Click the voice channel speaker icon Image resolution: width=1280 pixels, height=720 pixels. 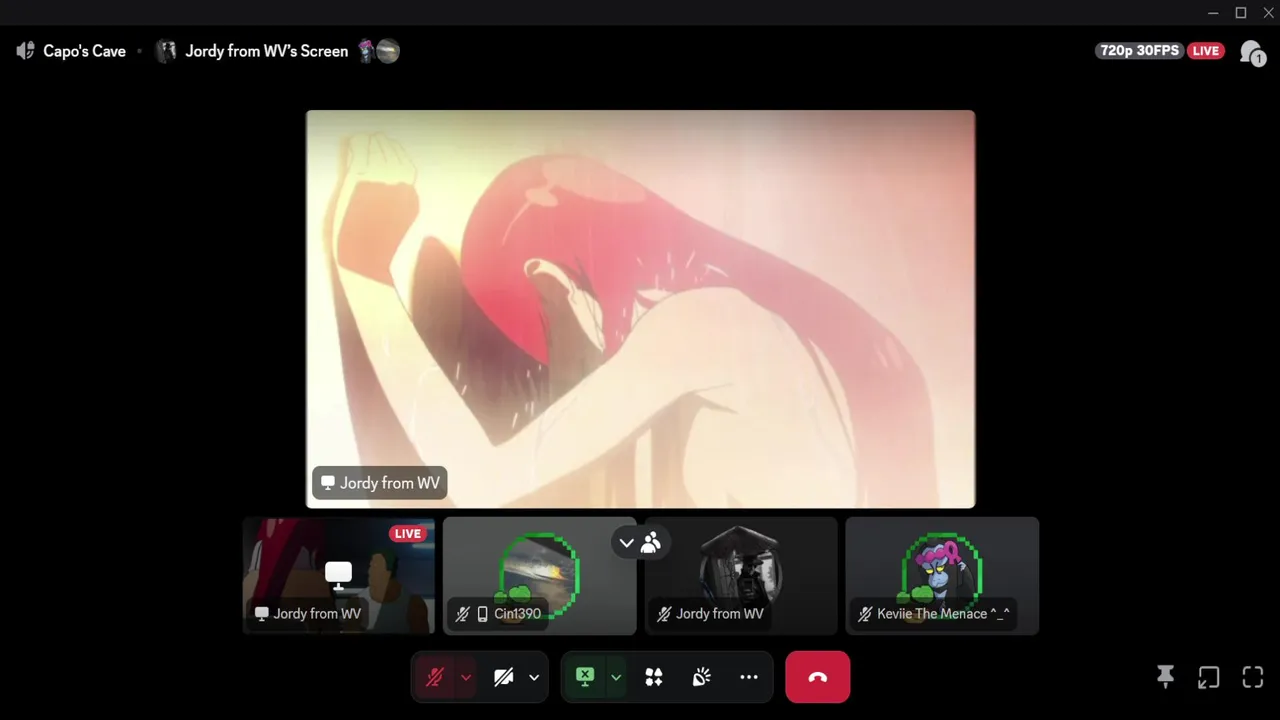point(26,51)
